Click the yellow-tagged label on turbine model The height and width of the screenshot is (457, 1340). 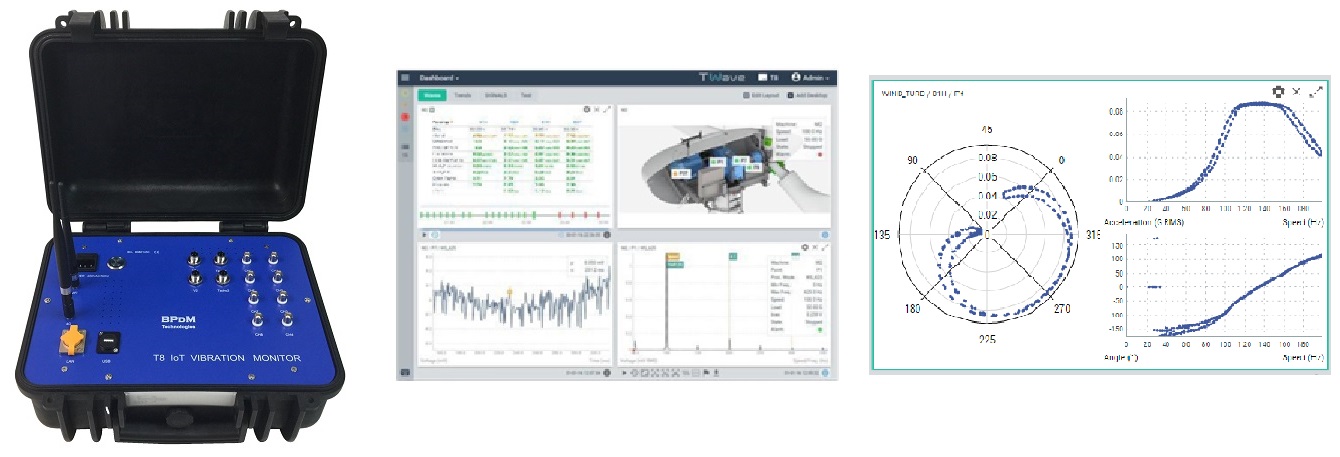coord(683,172)
